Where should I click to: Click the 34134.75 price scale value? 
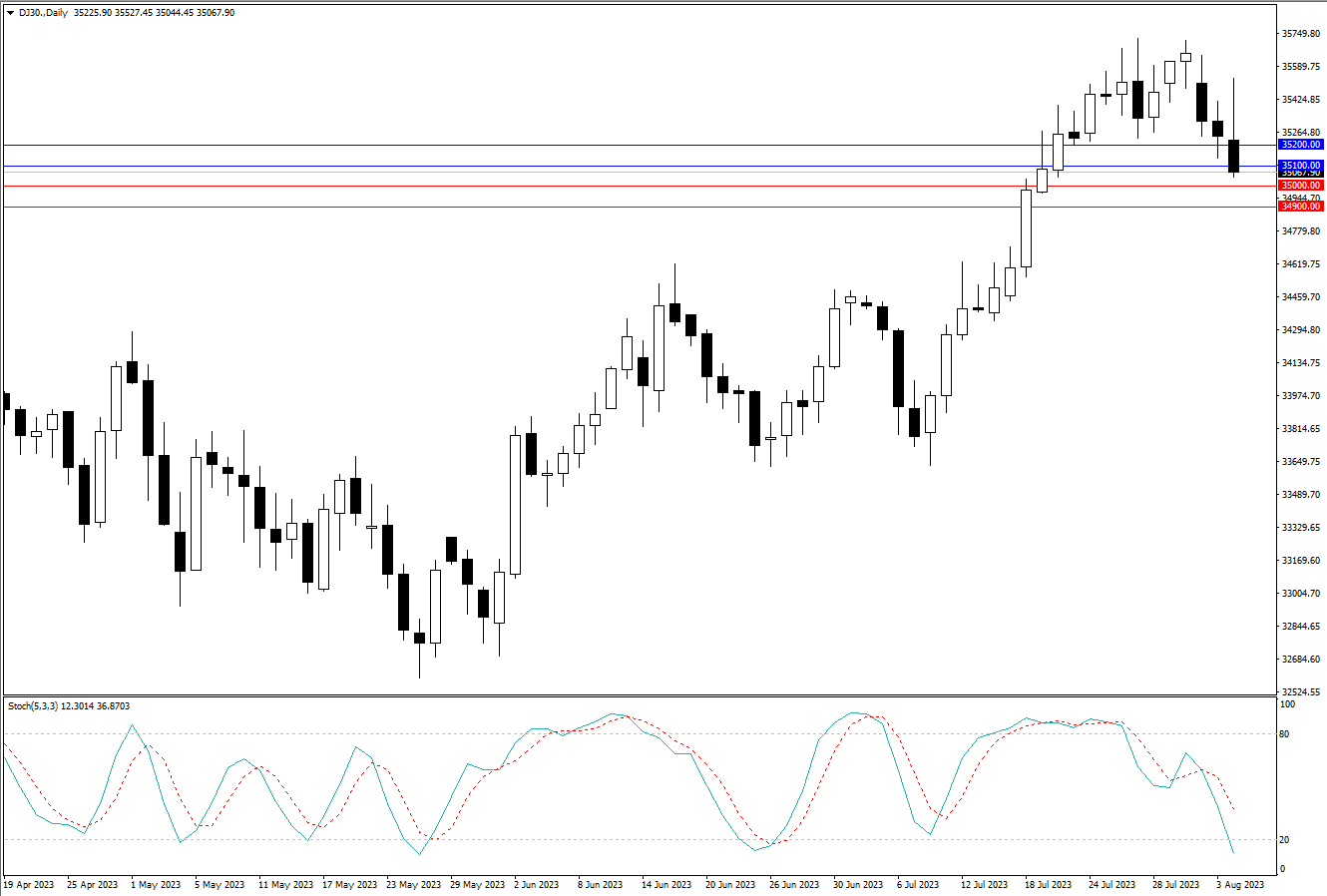pos(1301,363)
